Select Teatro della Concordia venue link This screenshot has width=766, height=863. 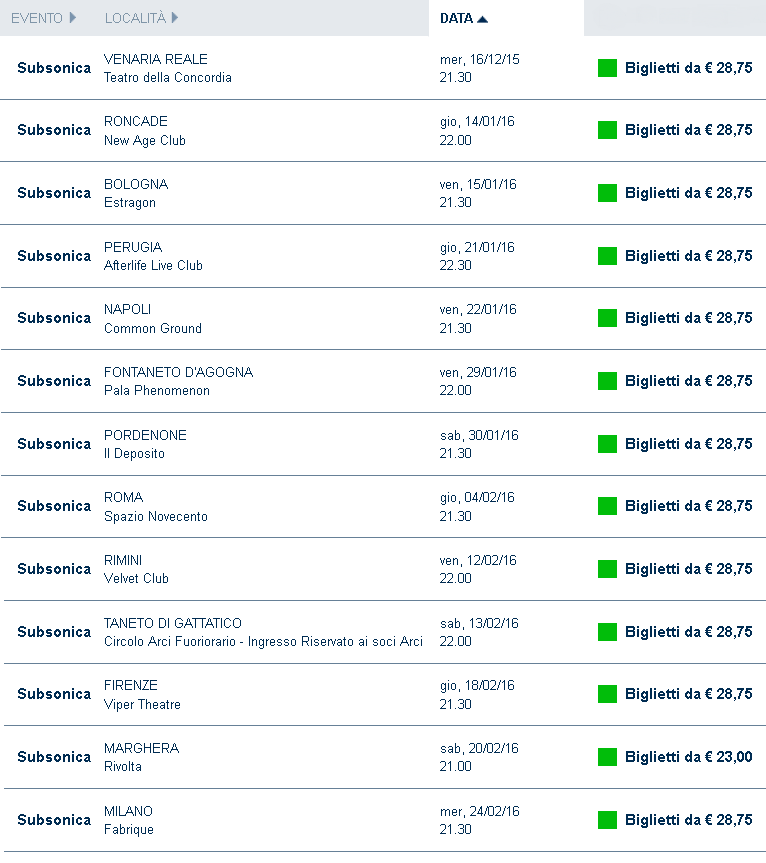coord(168,78)
